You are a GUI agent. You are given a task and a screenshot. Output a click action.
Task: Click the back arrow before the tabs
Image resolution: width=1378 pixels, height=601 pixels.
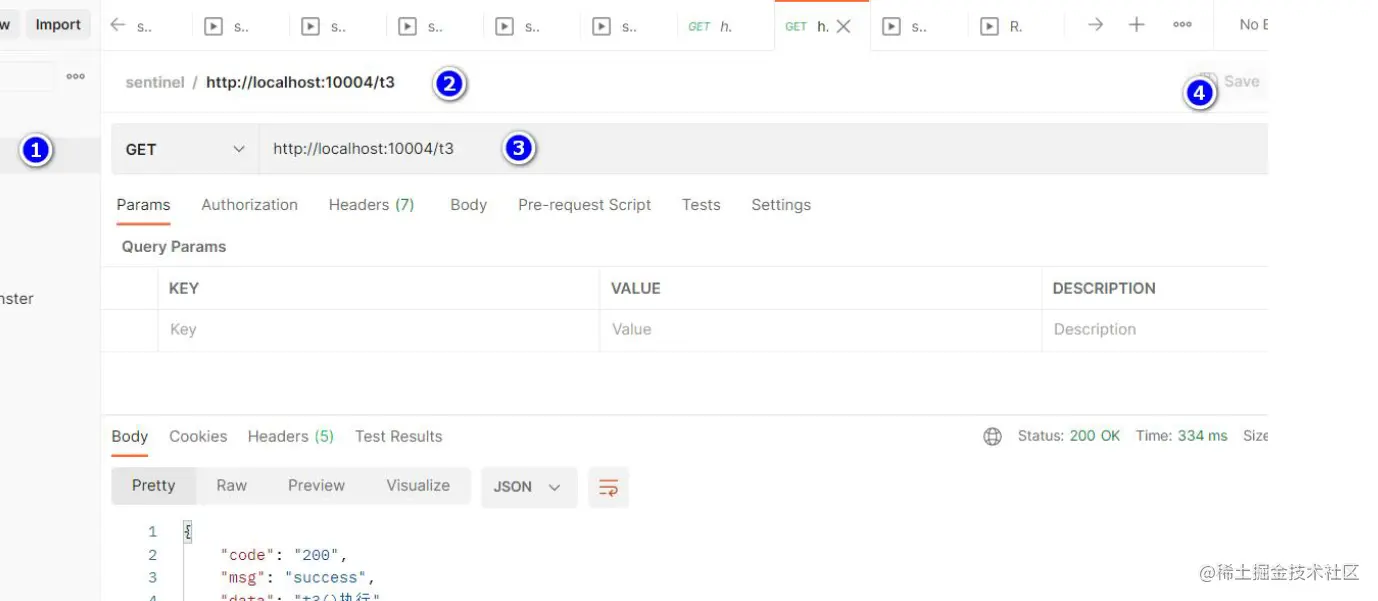pos(118,26)
